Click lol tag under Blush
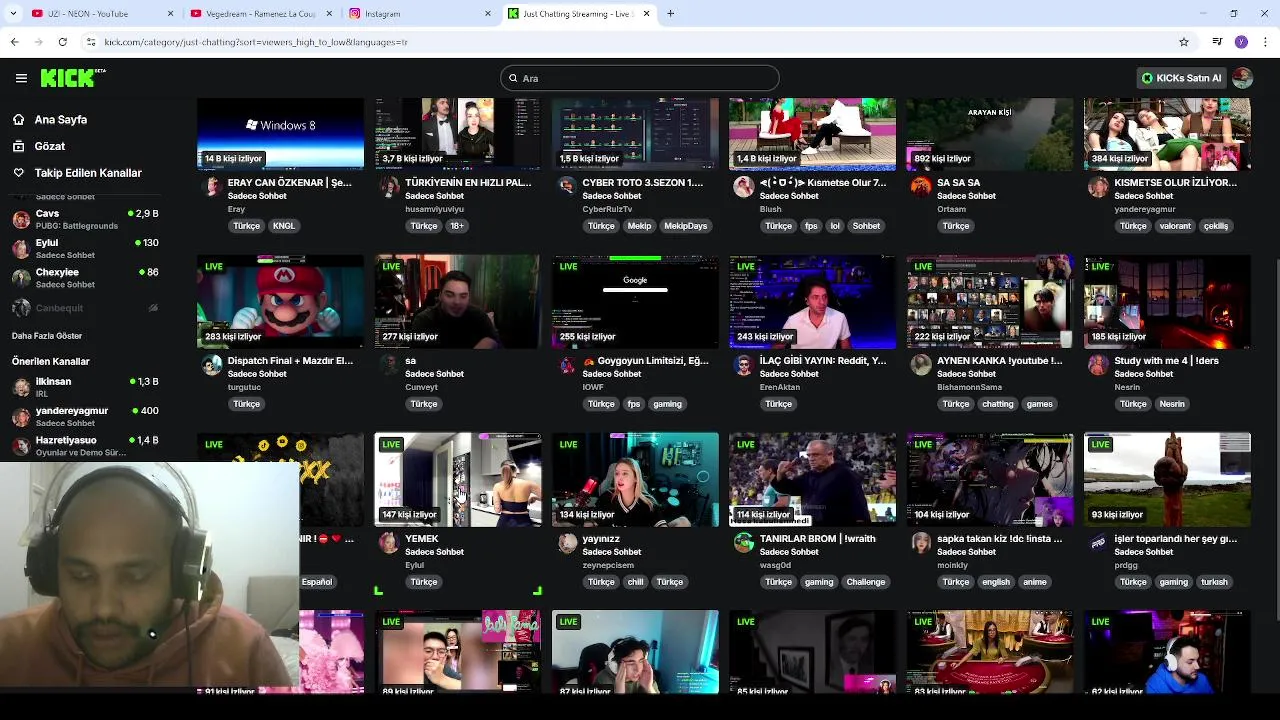The width and height of the screenshot is (1280, 720). pyautogui.click(x=835, y=226)
